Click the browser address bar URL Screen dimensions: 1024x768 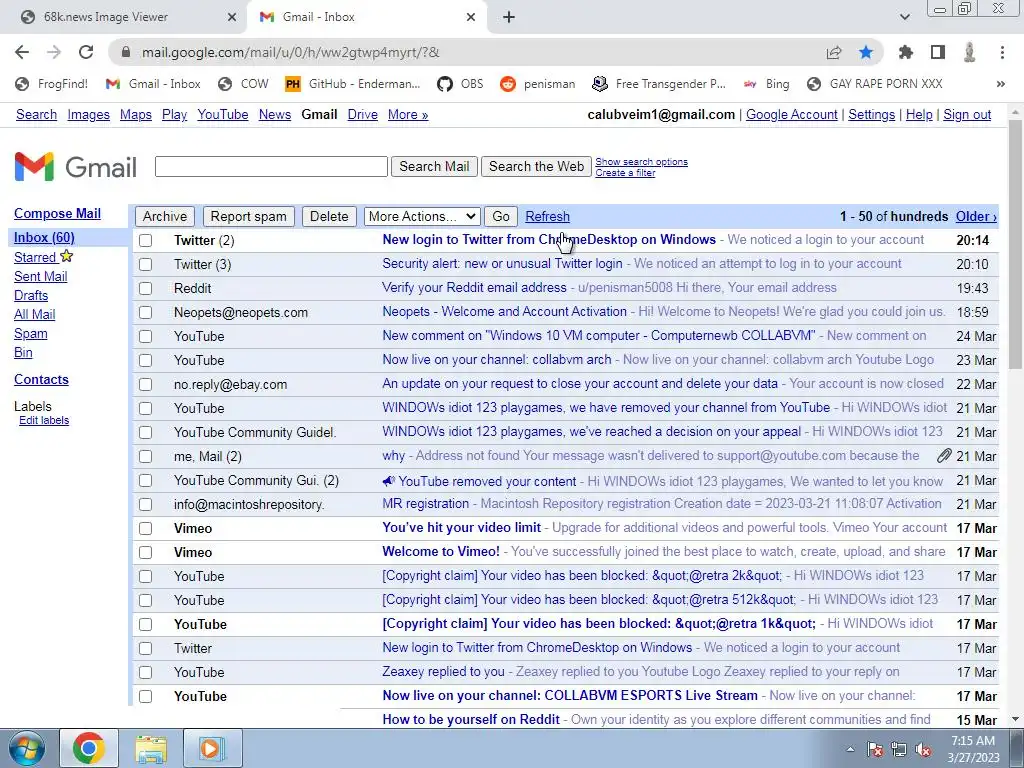point(291,52)
